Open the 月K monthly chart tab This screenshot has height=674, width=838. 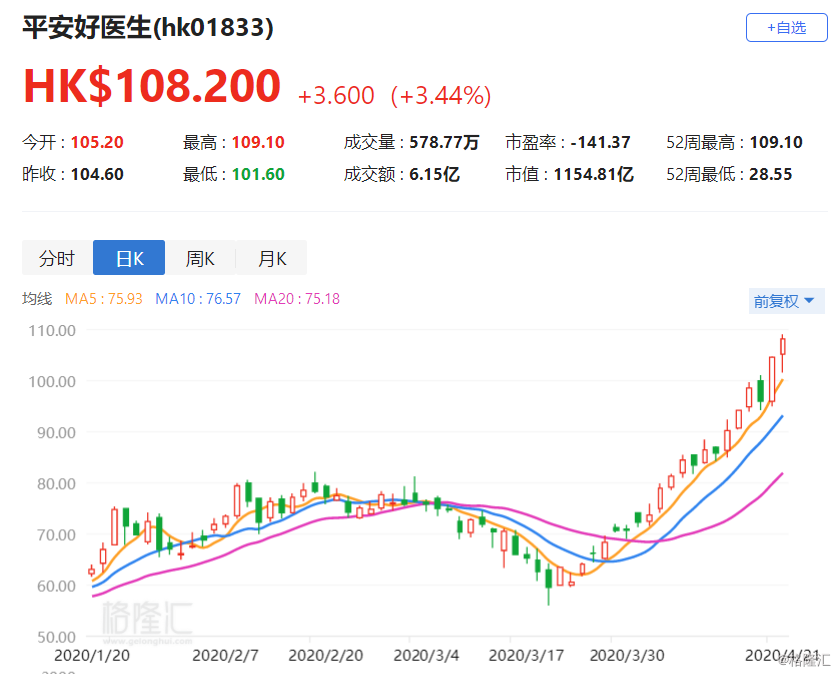click(x=271, y=258)
